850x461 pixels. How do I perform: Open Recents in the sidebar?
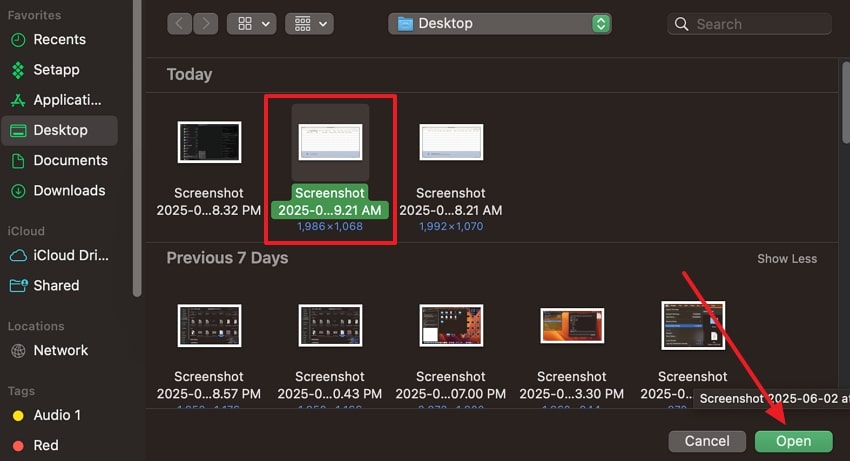click(59, 40)
